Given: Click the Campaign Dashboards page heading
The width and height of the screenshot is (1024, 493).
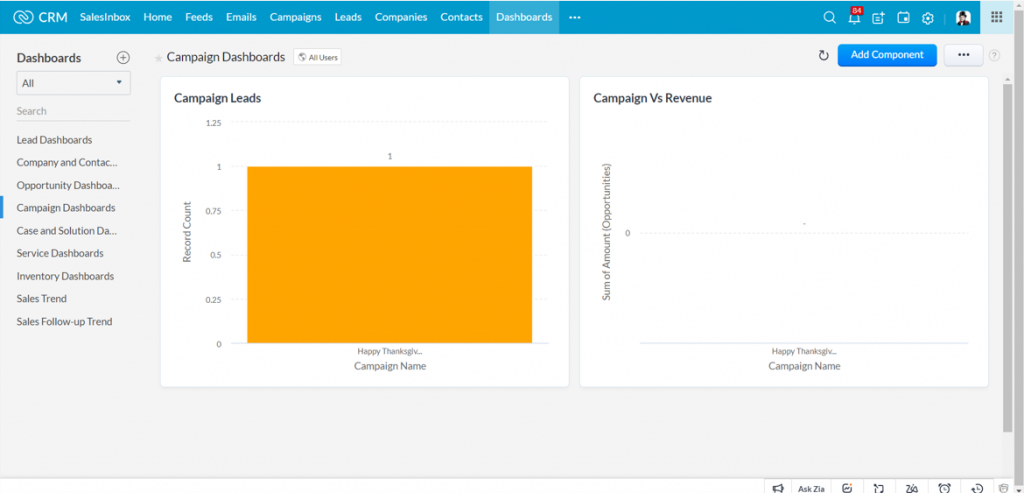Looking at the screenshot, I should point(226,57).
